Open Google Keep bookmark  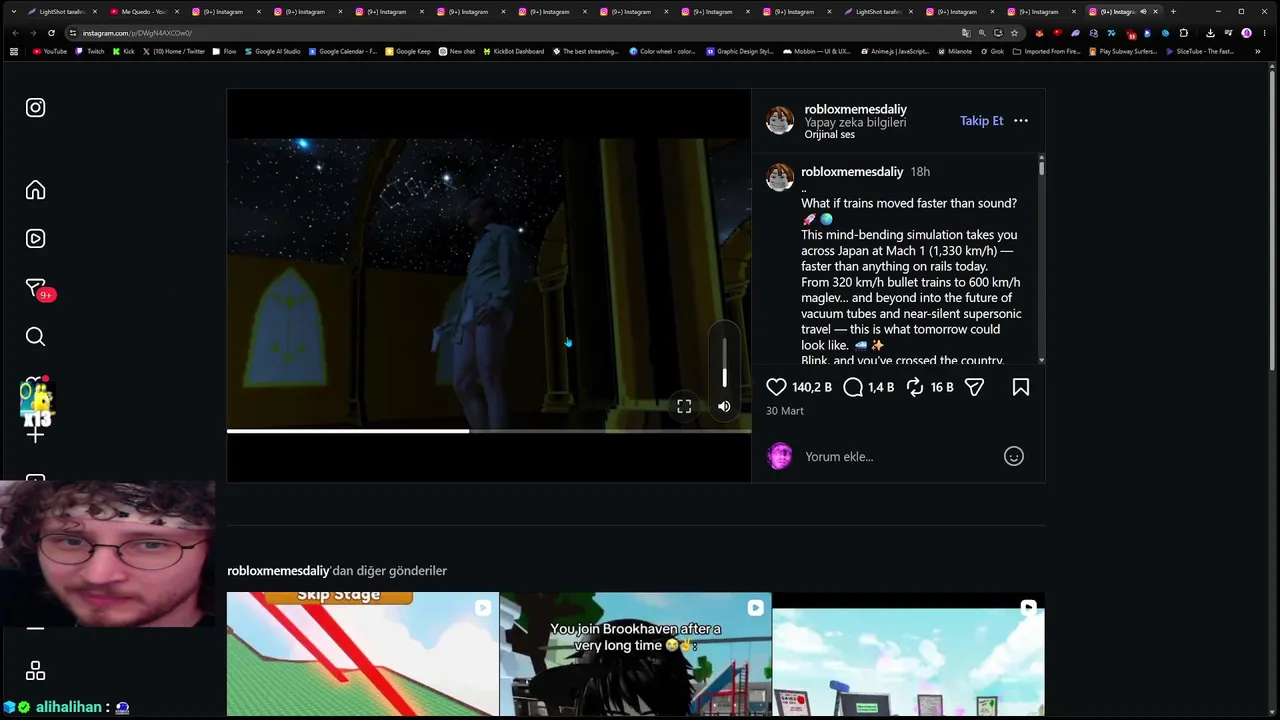408,51
